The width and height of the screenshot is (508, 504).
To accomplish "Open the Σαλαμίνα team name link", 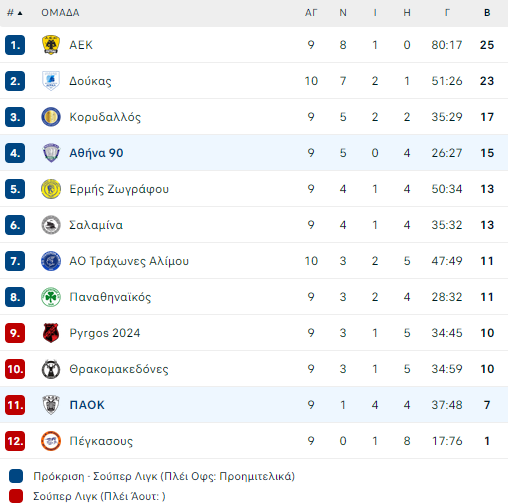I will 96,225.
